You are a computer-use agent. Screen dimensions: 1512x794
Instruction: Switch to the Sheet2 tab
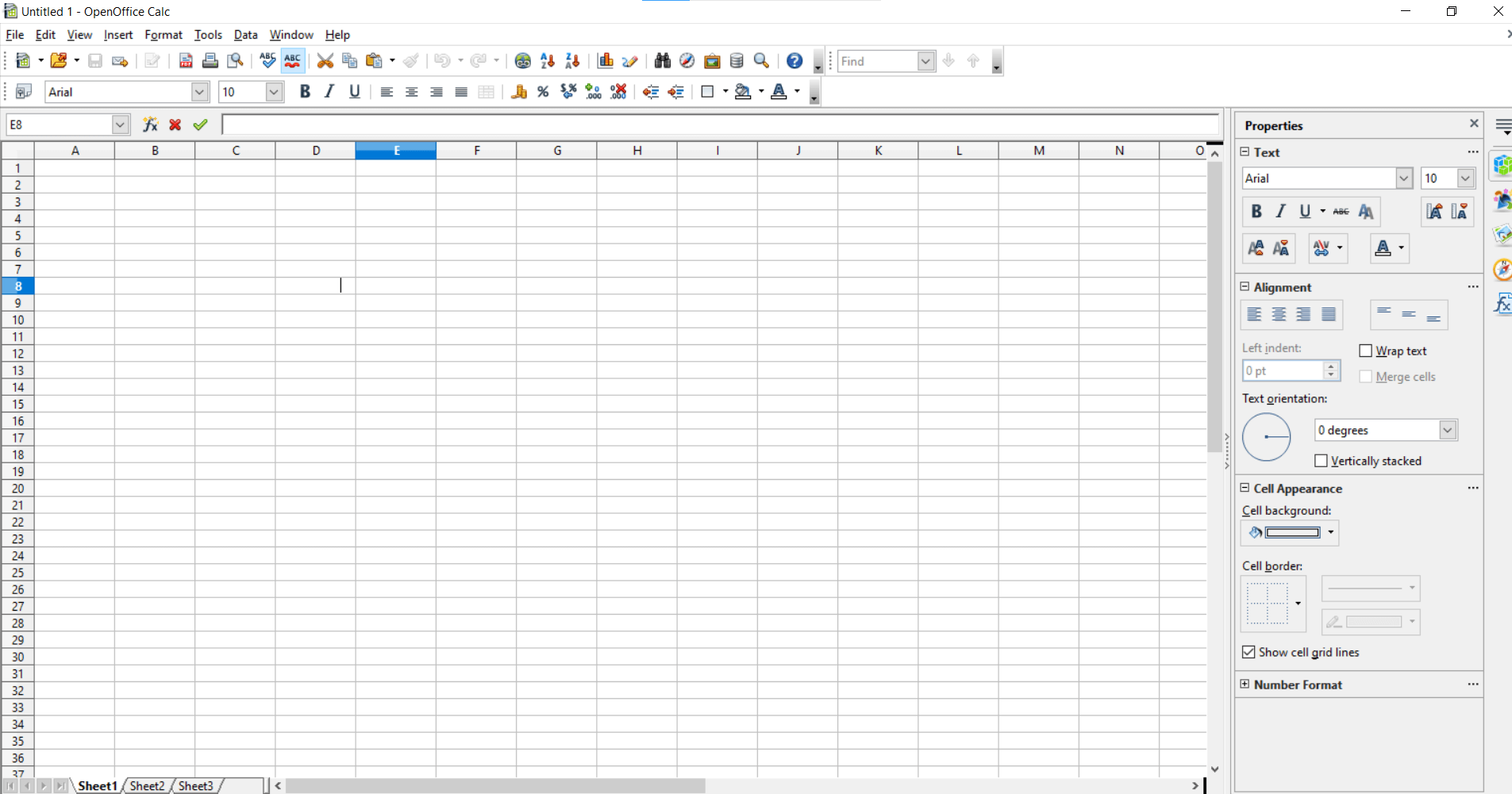pyautogui.click(x=147, y=785)
